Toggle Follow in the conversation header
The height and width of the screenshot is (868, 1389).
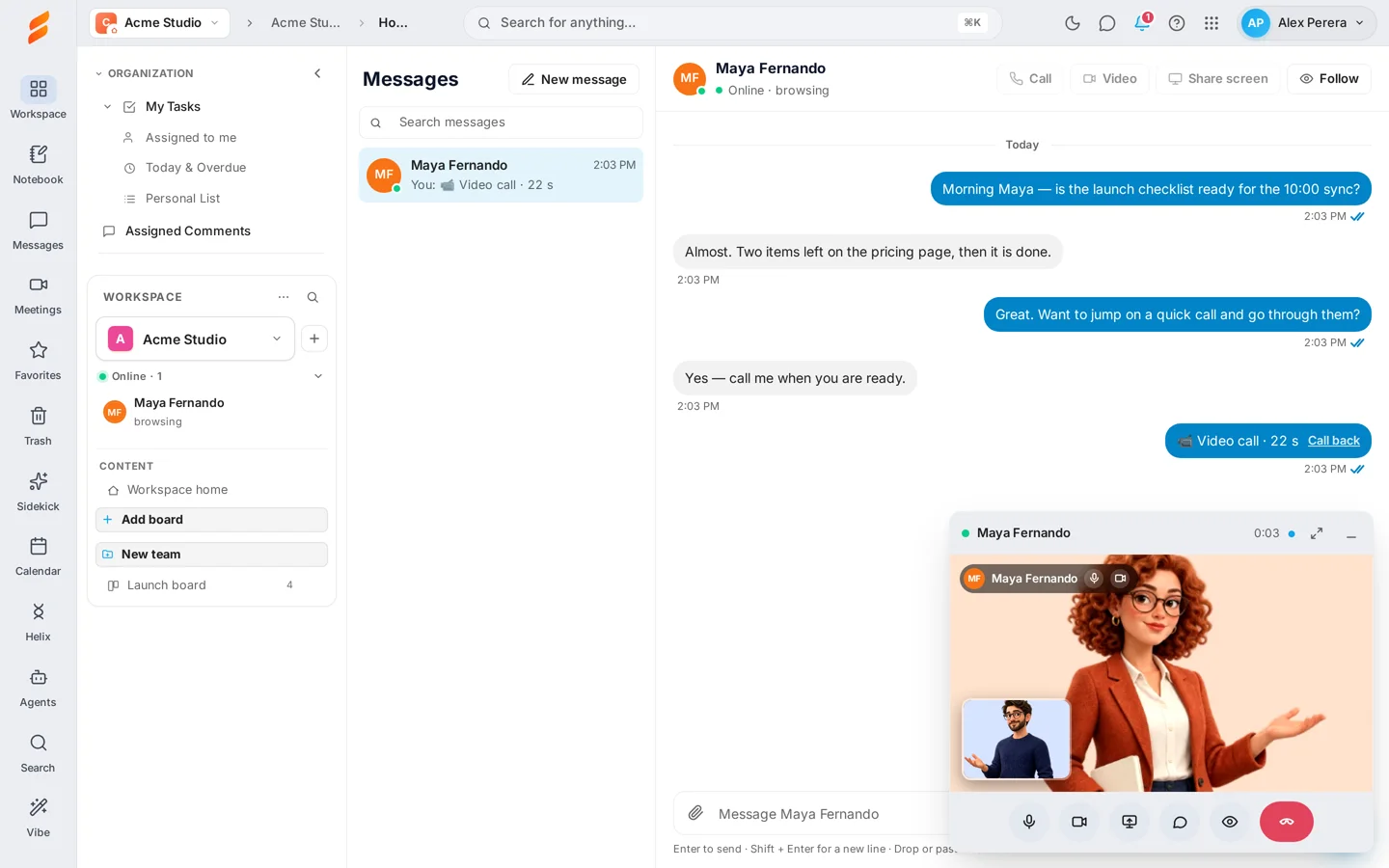click(1329, 79)
